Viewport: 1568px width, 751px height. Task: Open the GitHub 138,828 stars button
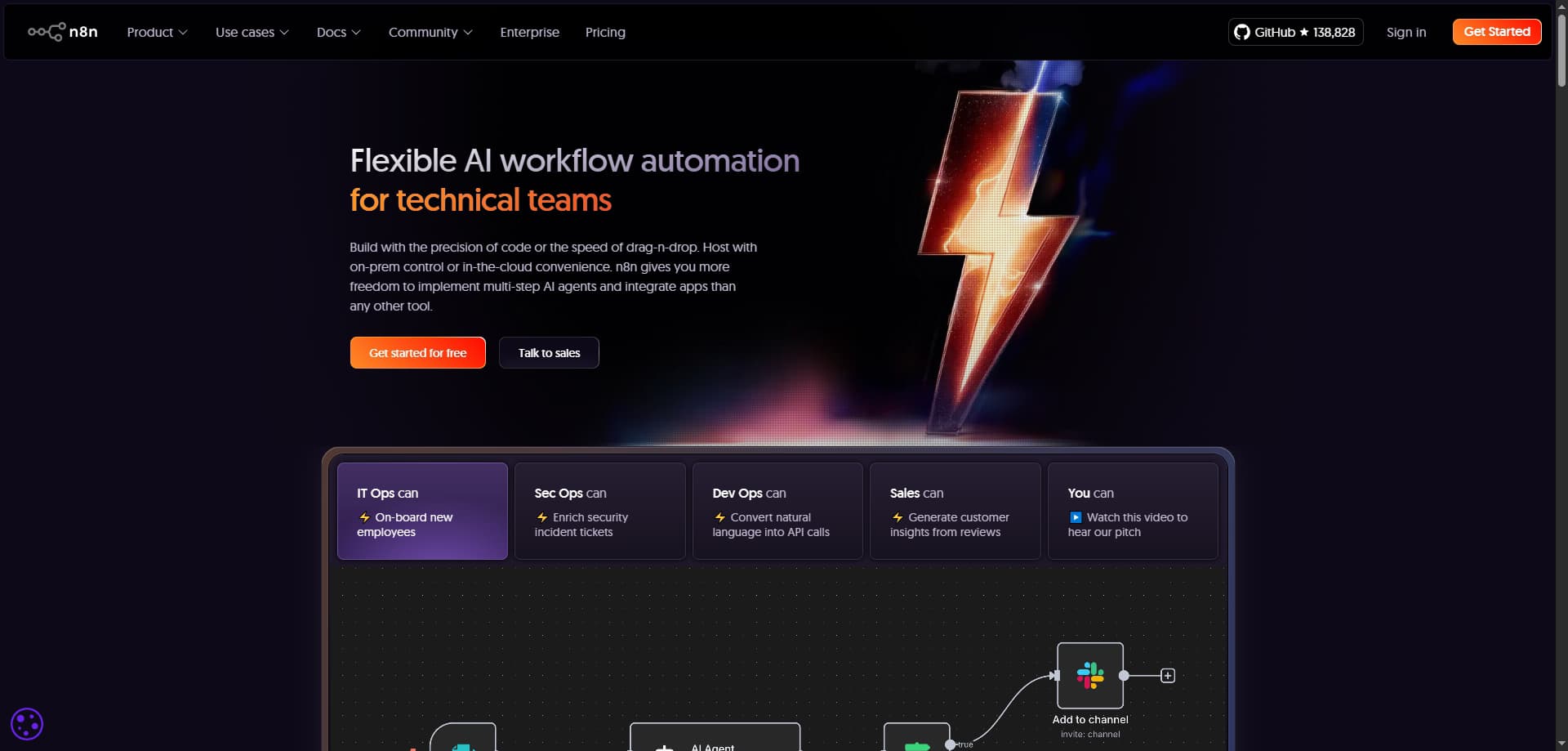coord(1295,32)
